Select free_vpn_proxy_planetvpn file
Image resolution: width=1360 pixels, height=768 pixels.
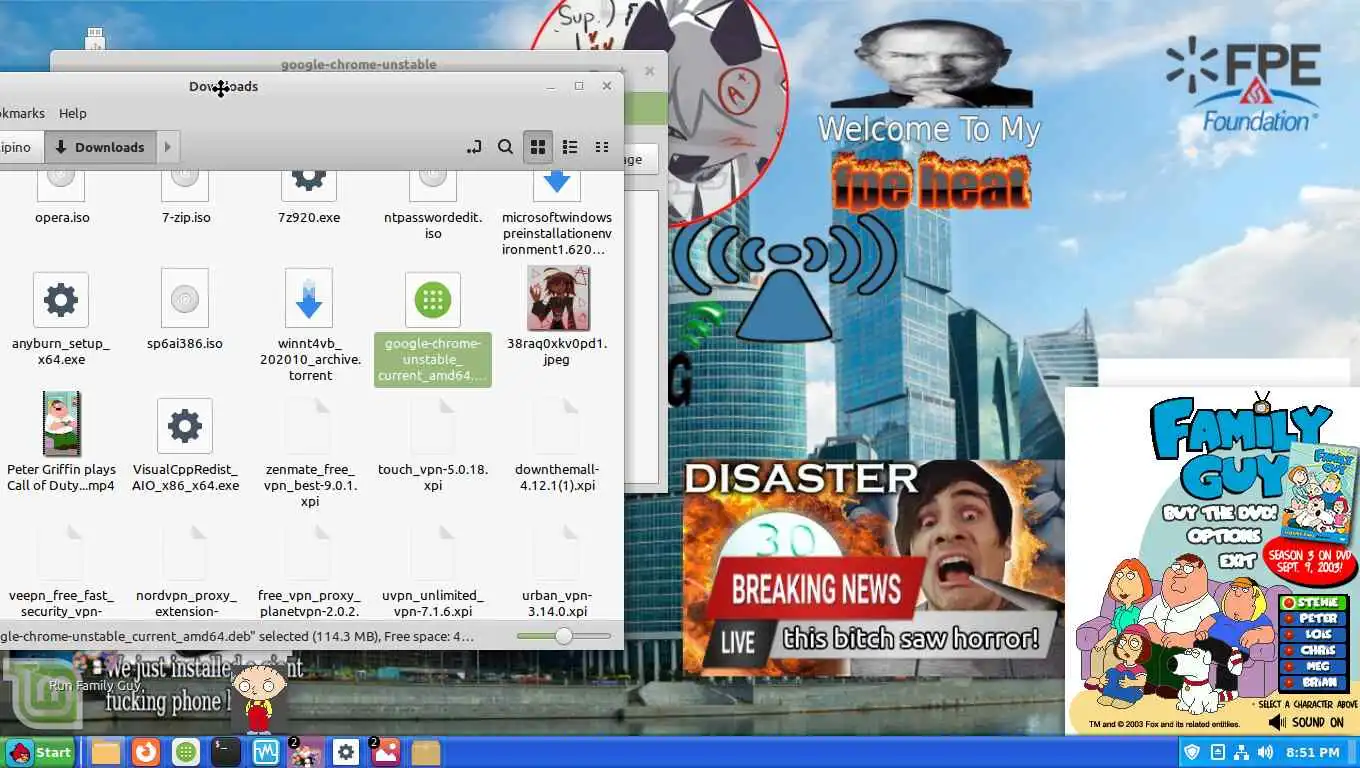(309, 572)
